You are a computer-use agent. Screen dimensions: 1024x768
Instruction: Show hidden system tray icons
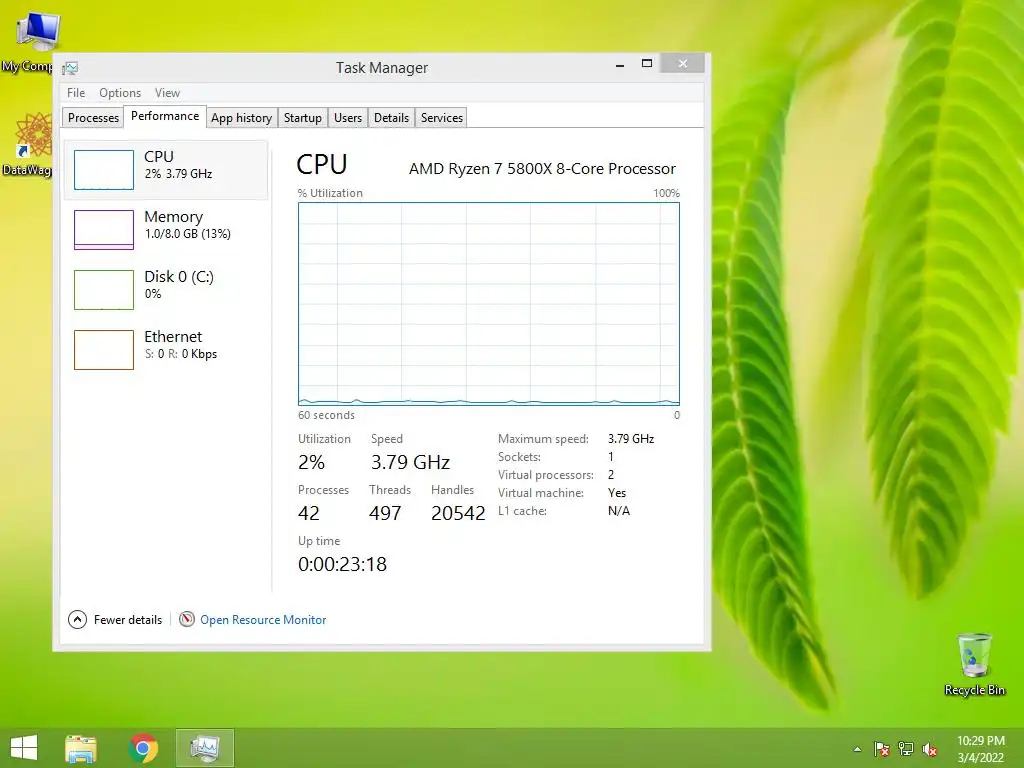pos(857,749)
